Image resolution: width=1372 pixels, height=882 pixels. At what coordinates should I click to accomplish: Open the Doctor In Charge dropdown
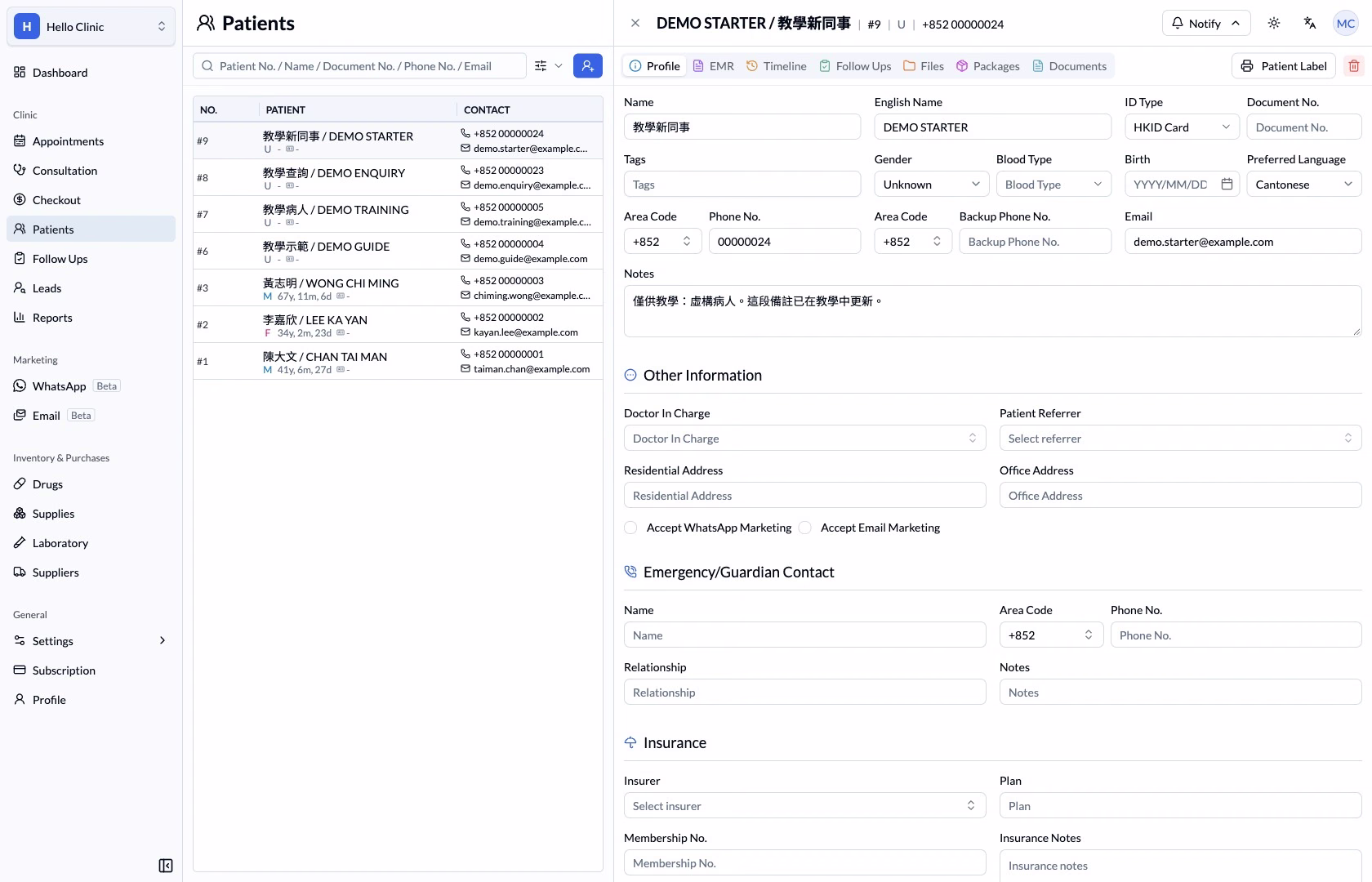[x=804, y=439]
